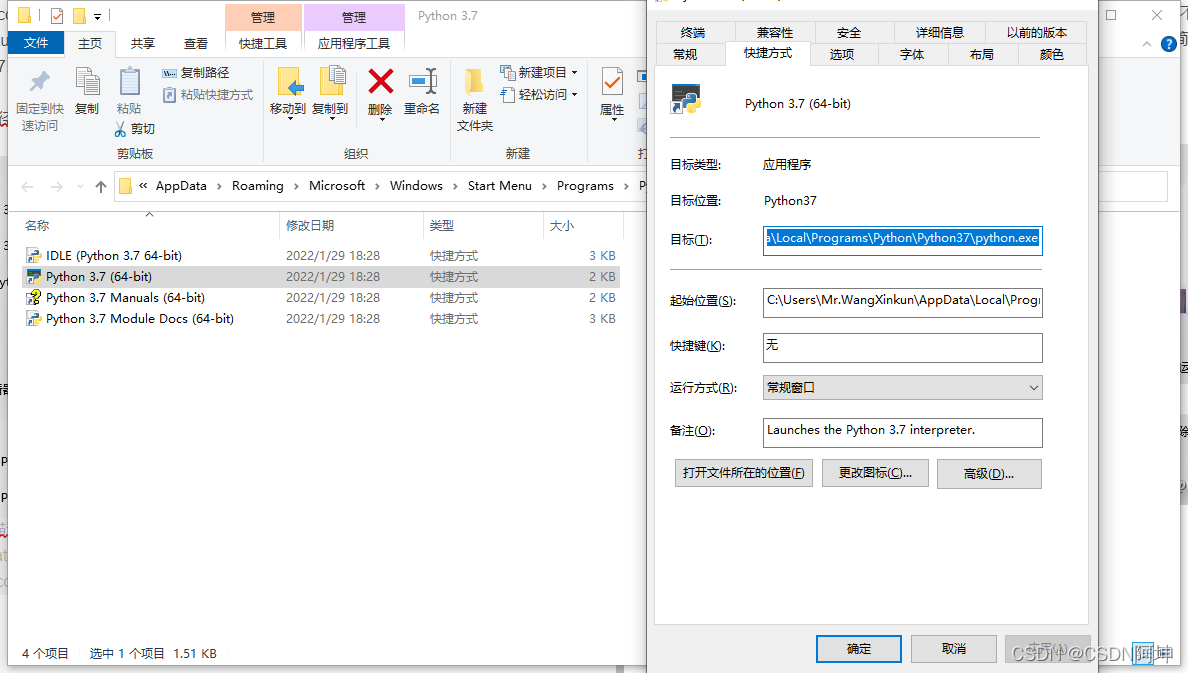Open New Item (新建项目) dropdown
Viewport: 1188px width, 673px height.
pos(539,73)
